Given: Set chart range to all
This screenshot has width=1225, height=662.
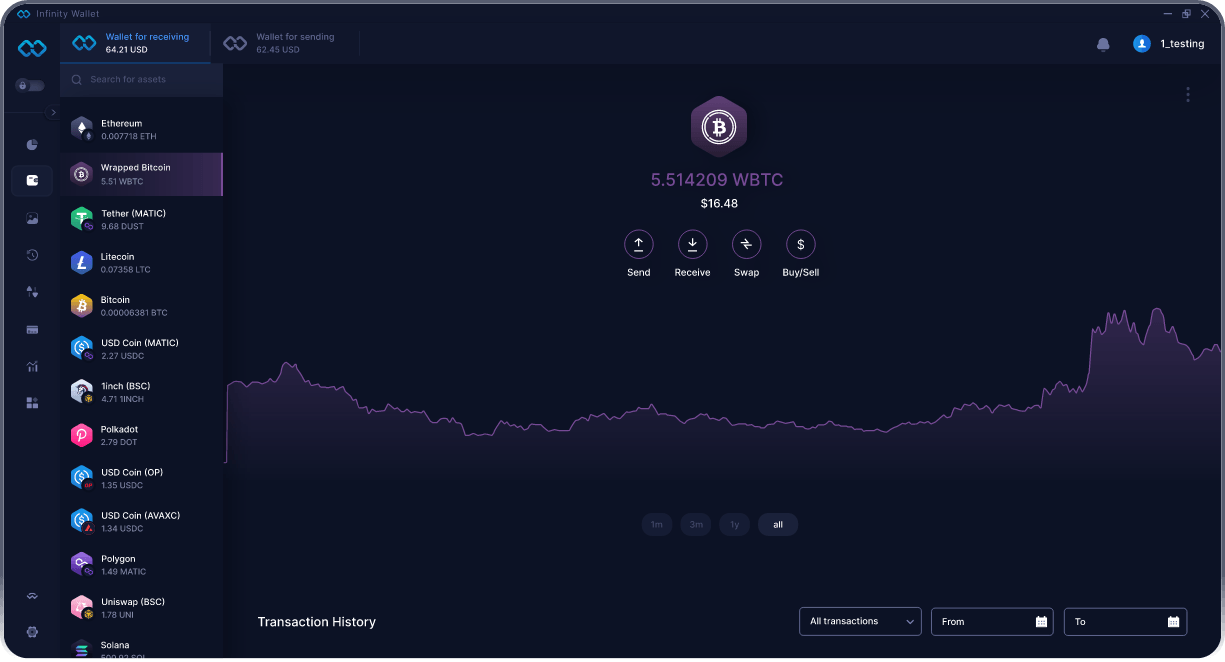Looking at the screenshot, I should [x=778, y=525].
